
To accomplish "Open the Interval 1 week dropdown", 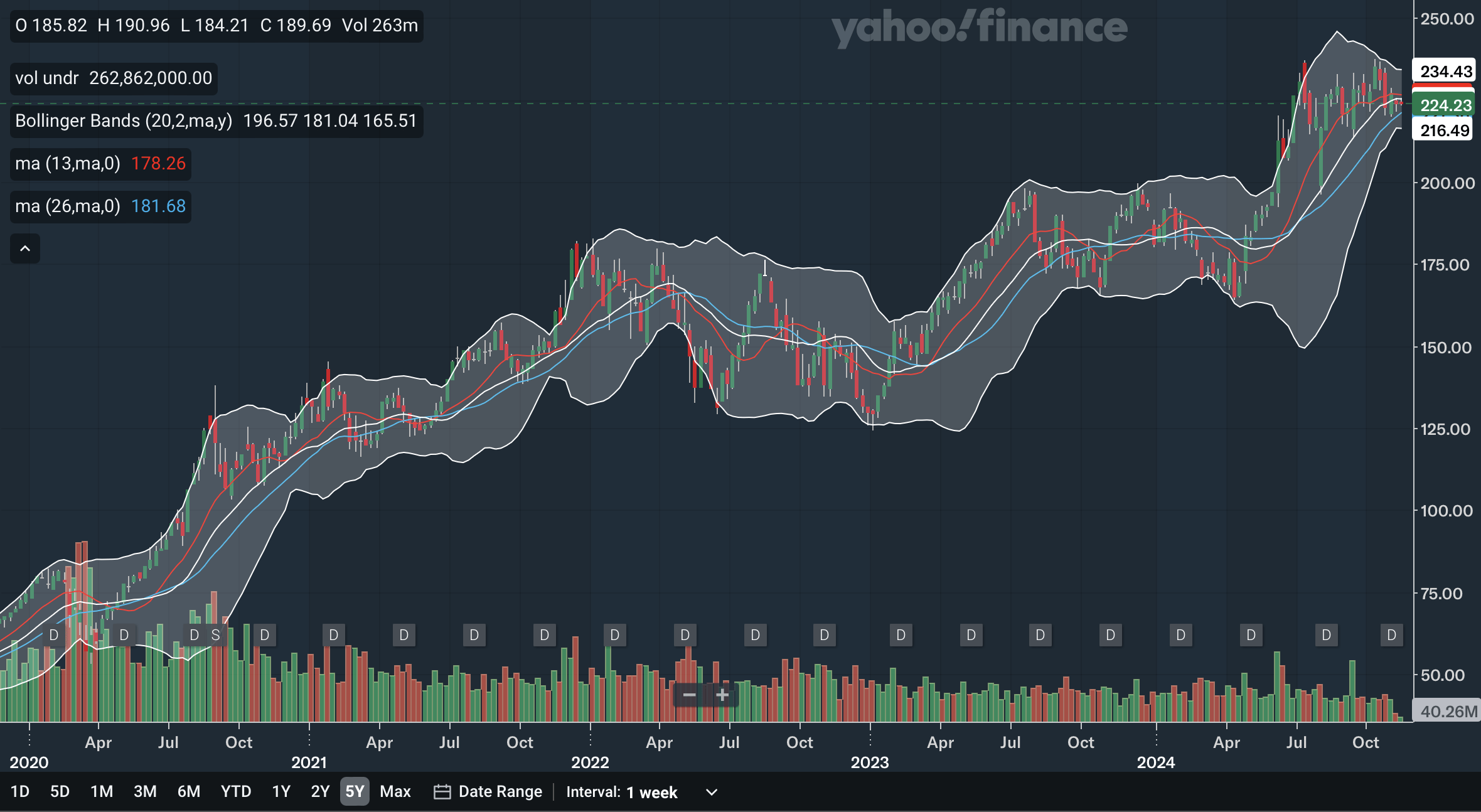I will click(x=651, y=792).
